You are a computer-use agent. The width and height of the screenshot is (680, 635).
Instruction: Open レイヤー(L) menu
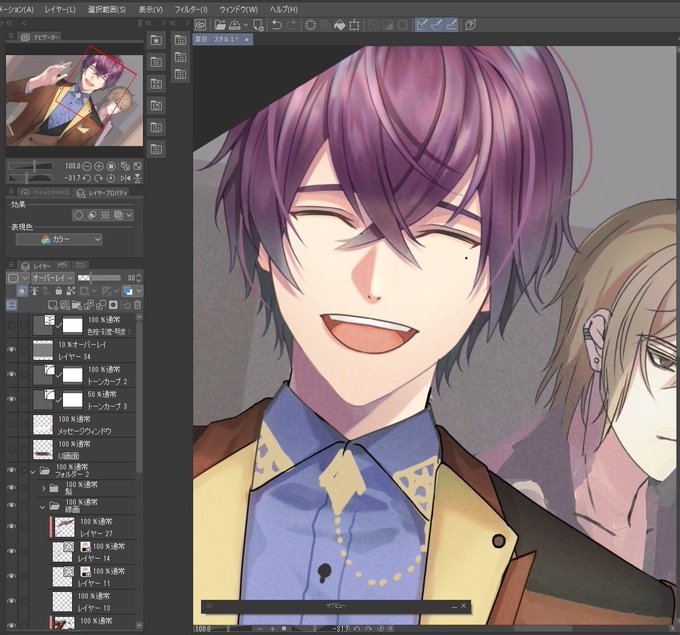pos(60,9)
